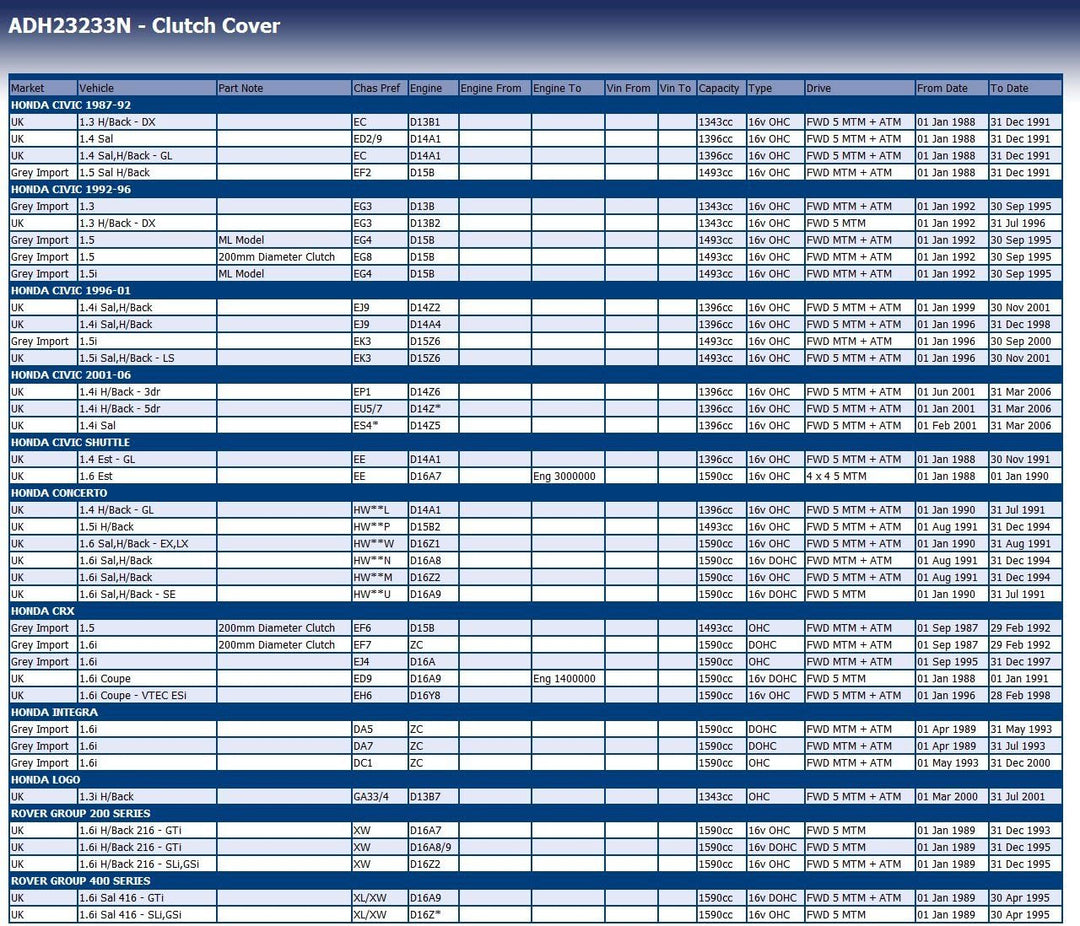Click the '1.6i Sal,H/Back - SE' vehicle cell
The height and width of the screenshot is (926, 1080).
point(147,595)
